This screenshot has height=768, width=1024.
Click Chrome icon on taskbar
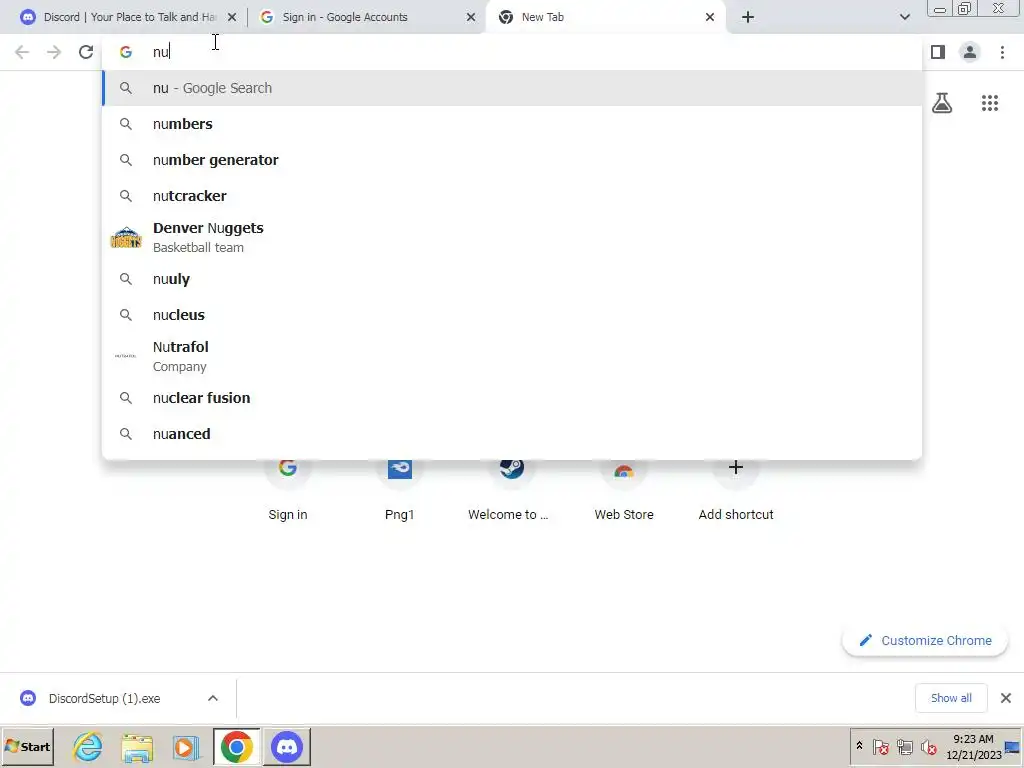236,746
